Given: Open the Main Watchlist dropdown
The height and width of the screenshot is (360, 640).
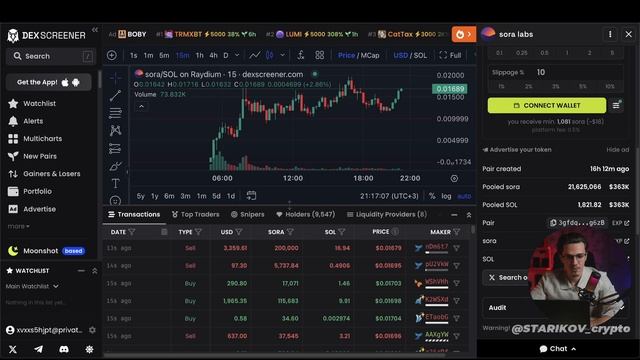Looking at the screenshot, I should pos(32,286).
